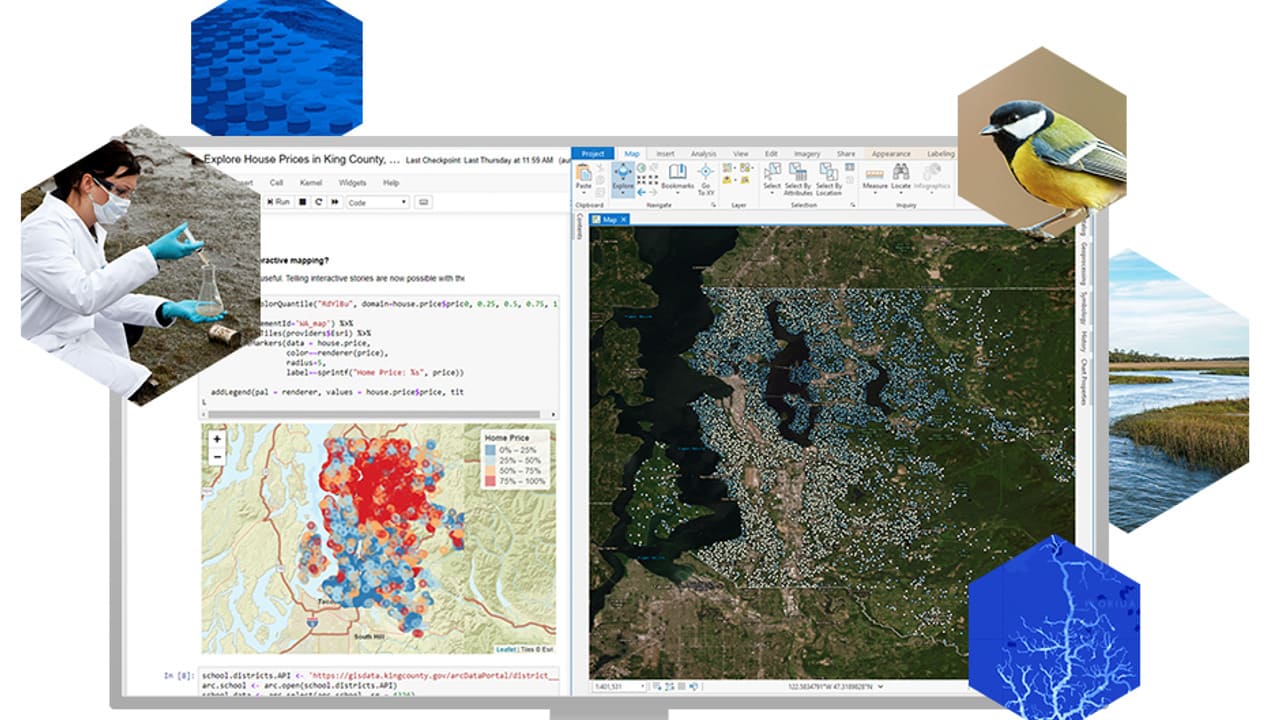
Task: Zoom in using the plus button on the map
Action: pos(217,440)
